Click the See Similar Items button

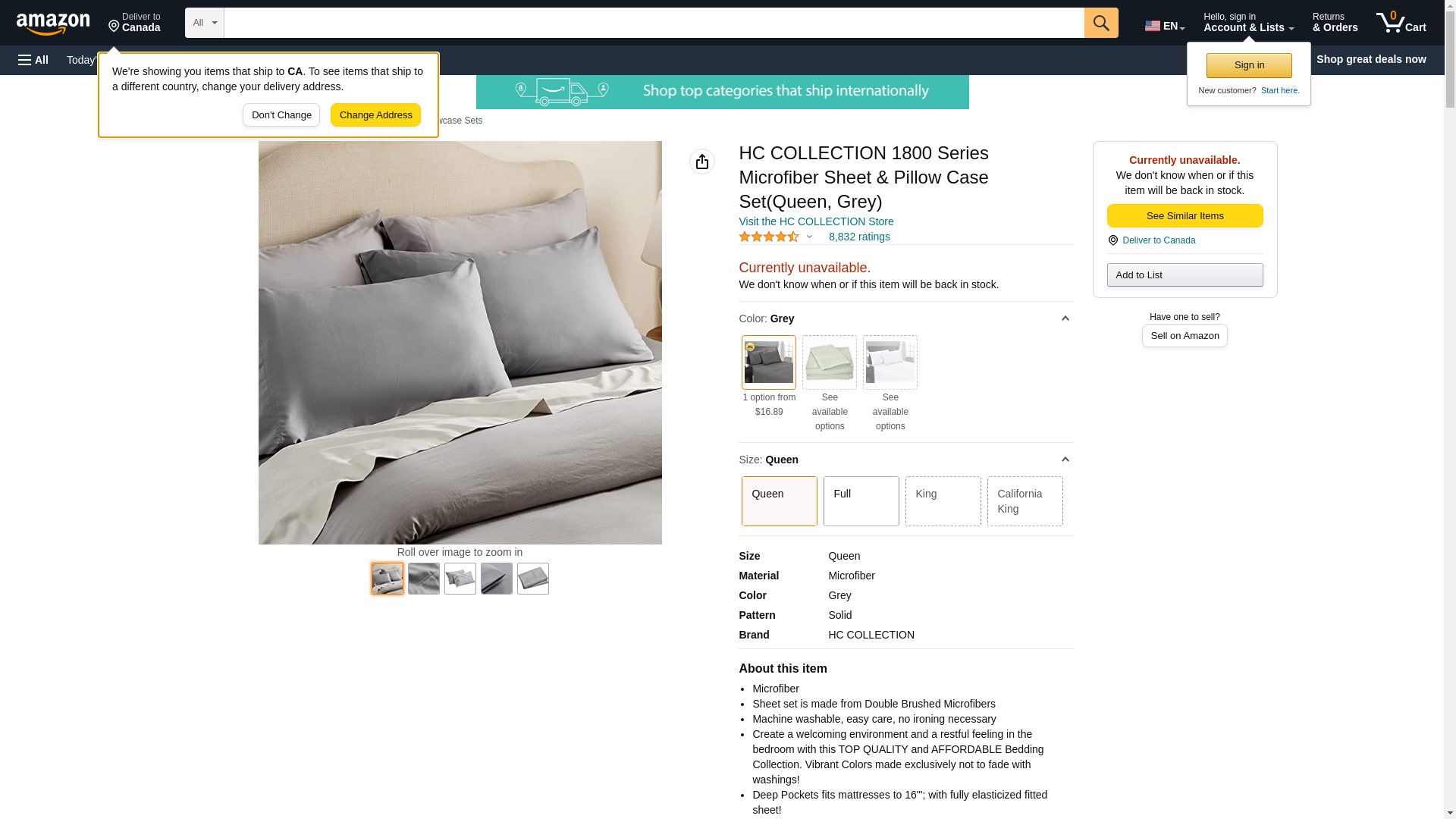1185,216
